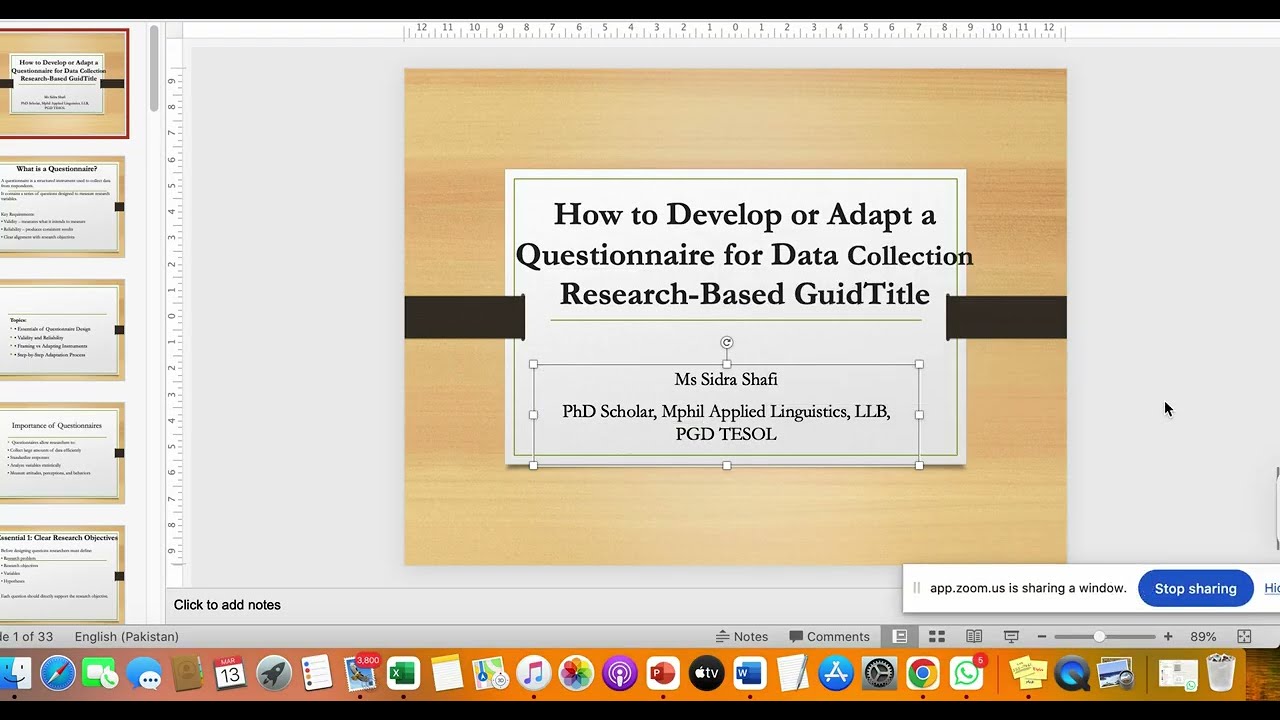
Task: Click the rotation handle above subtitle box
Action: tap(727, 343)
